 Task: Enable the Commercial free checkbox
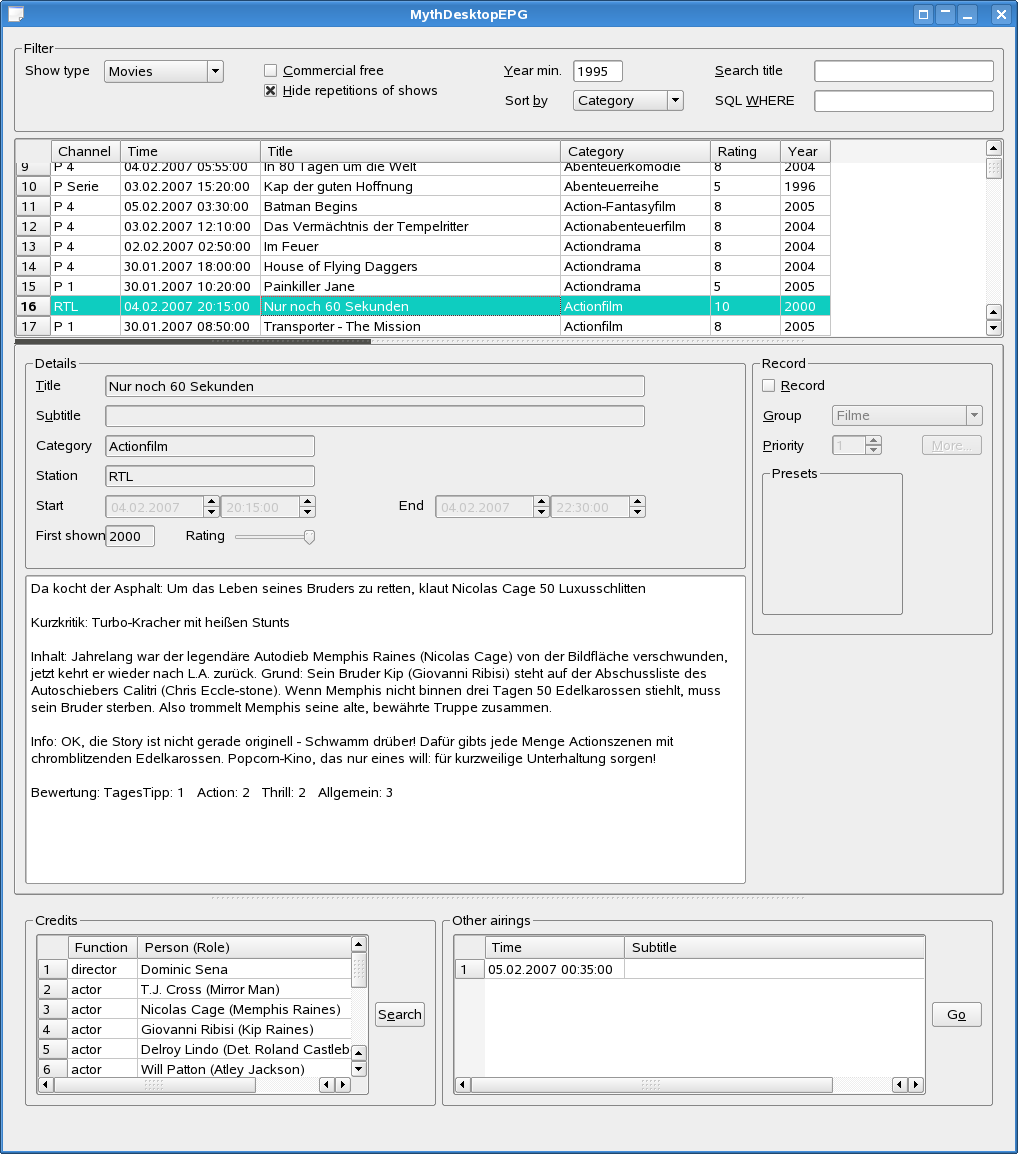pos(270,71)
